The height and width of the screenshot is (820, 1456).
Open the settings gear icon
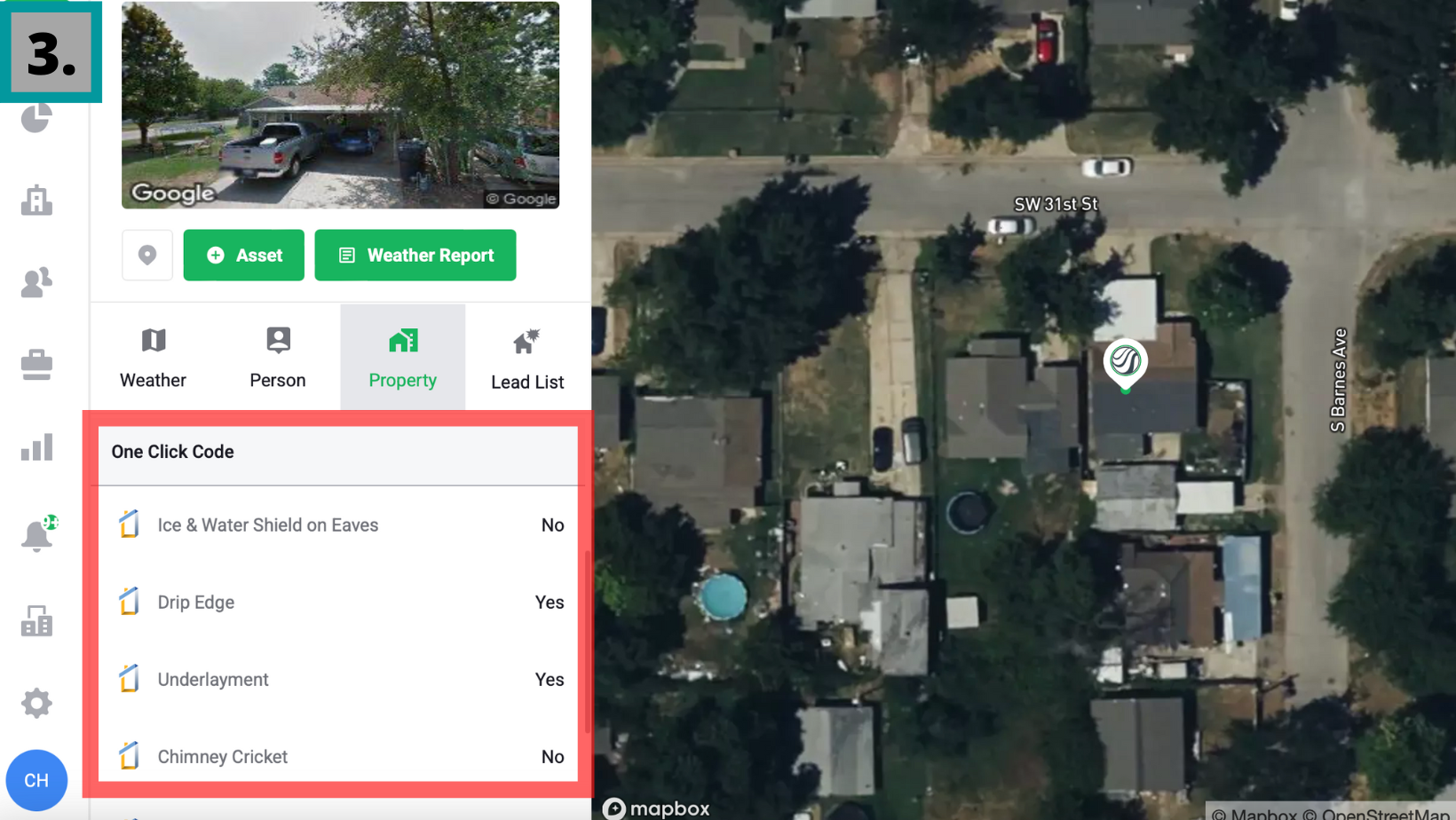coord(36,704)
